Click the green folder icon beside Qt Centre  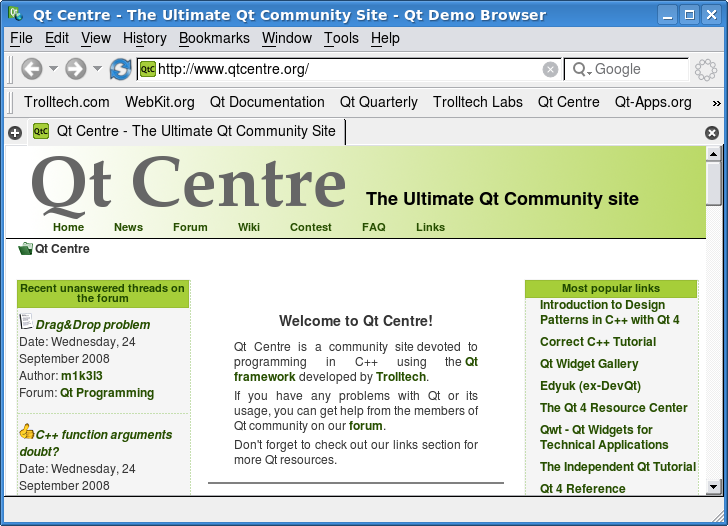click(x=25, y=248)
